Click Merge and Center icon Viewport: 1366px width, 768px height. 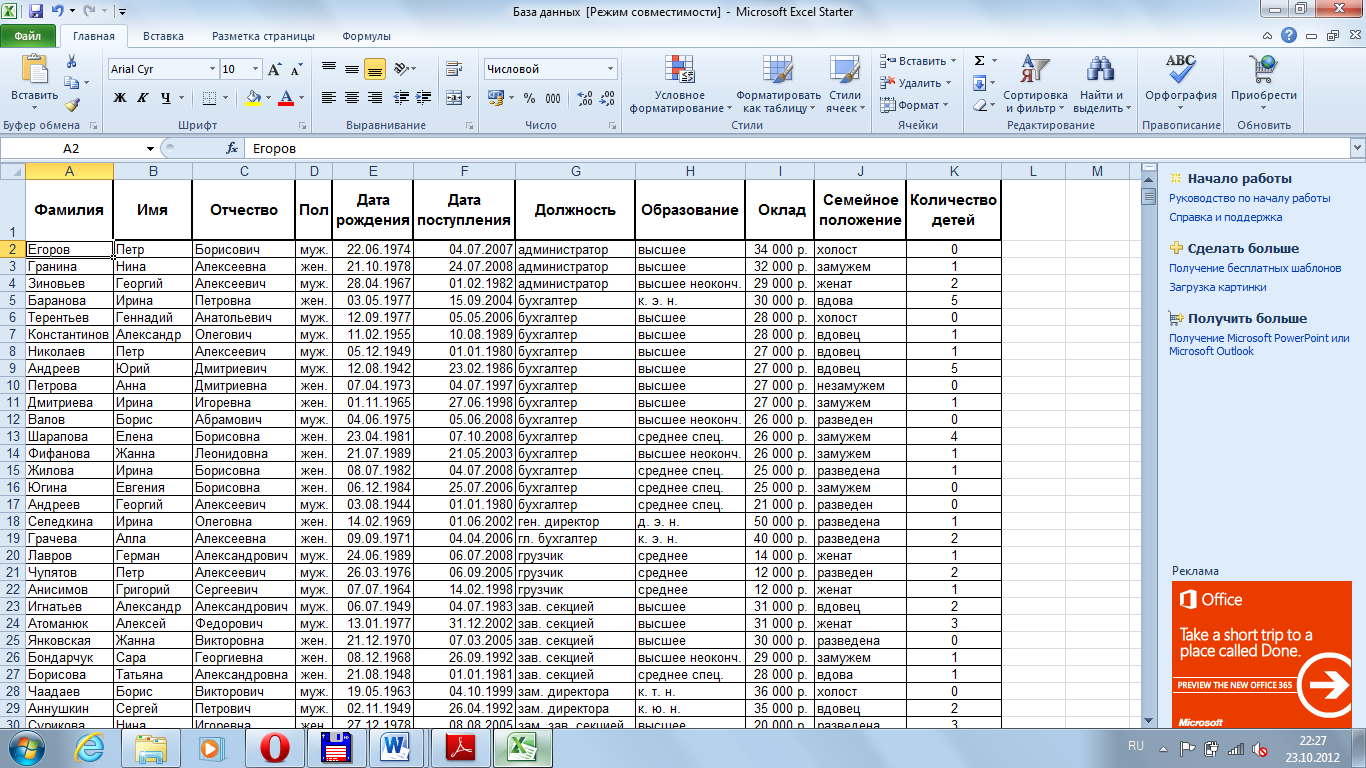(x=453, y=98)
